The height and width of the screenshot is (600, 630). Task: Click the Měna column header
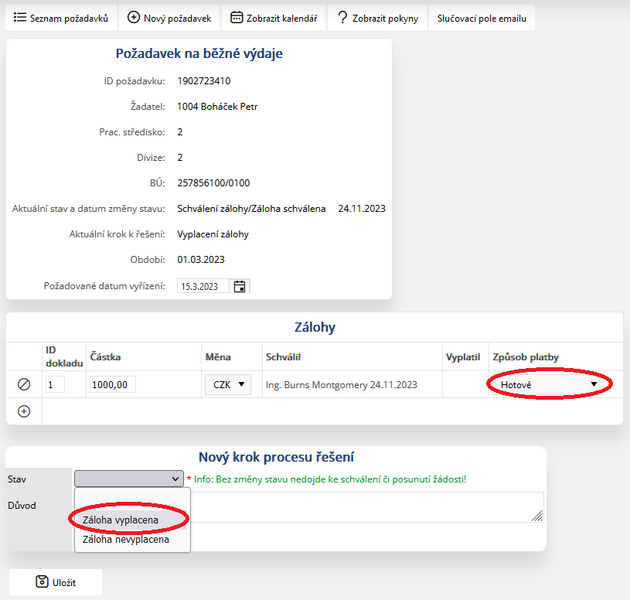[x=218, y=357]
